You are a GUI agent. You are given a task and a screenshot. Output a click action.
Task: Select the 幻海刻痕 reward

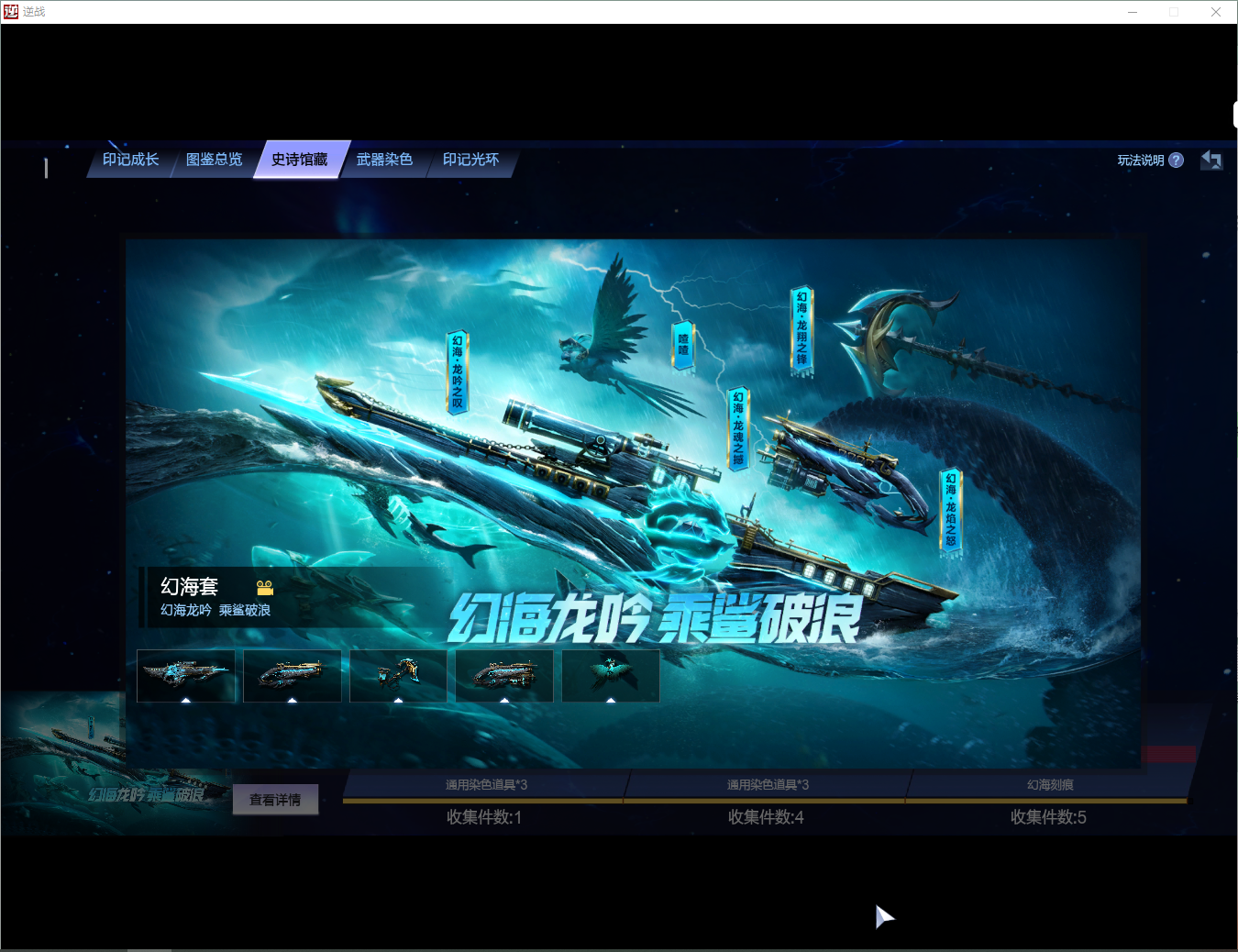(x=1050, y=785)
